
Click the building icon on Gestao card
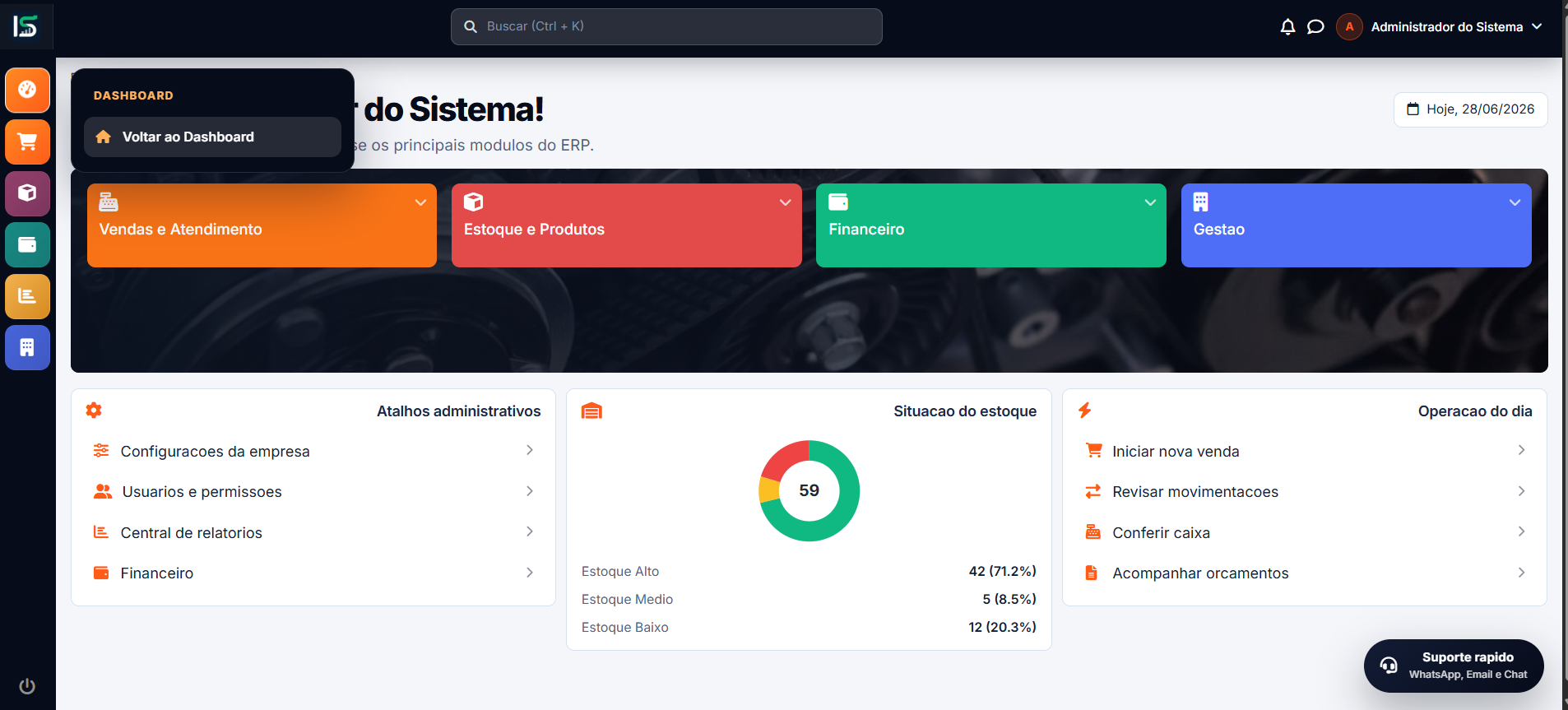point(1201,202)
